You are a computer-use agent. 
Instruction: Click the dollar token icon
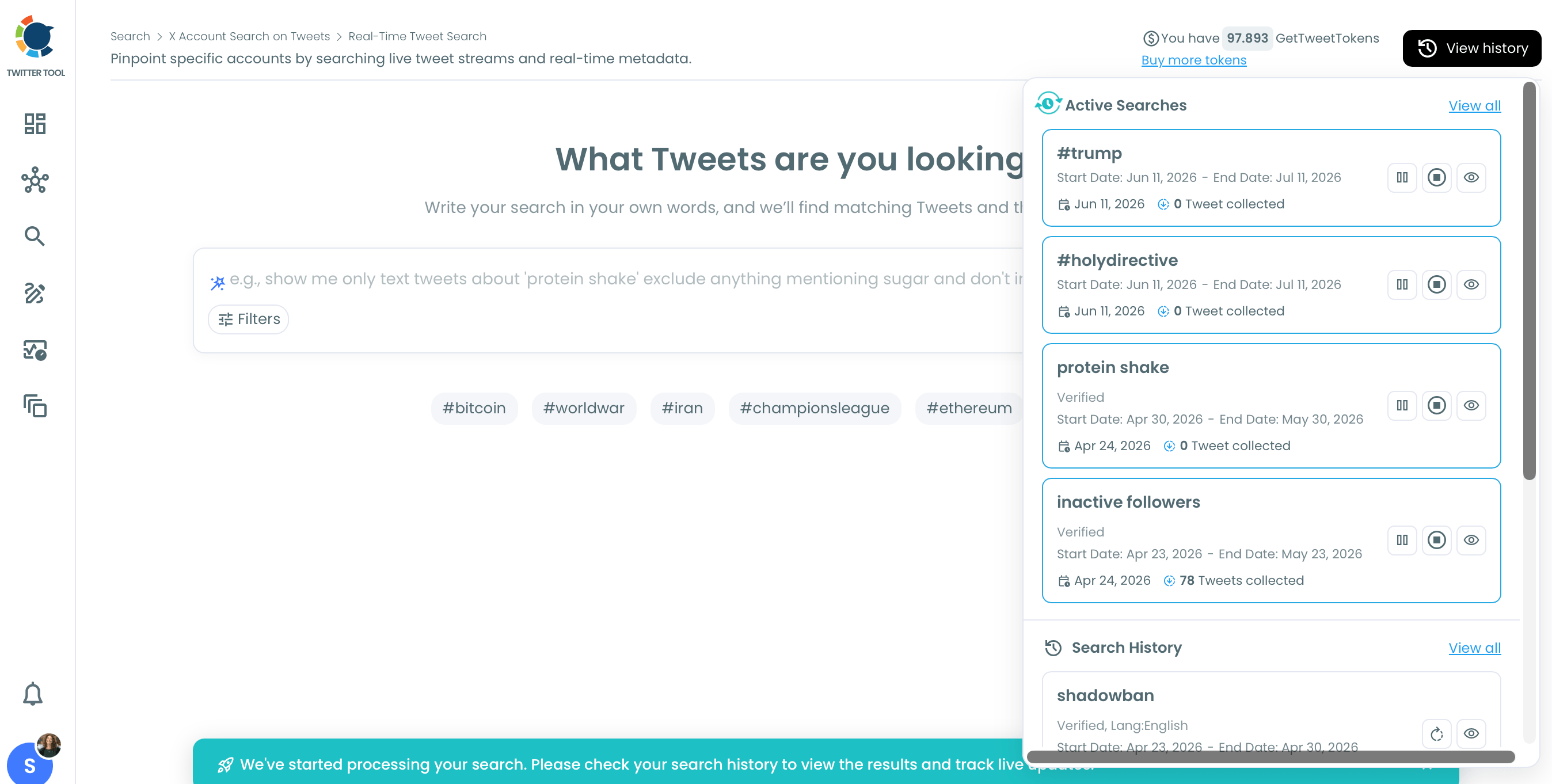click(x=1151, y=39)
